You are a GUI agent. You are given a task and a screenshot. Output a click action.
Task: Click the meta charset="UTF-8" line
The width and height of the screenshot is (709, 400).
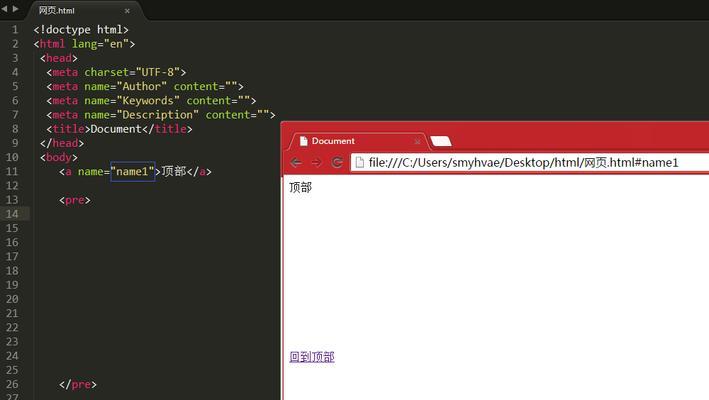pos(116,72)
